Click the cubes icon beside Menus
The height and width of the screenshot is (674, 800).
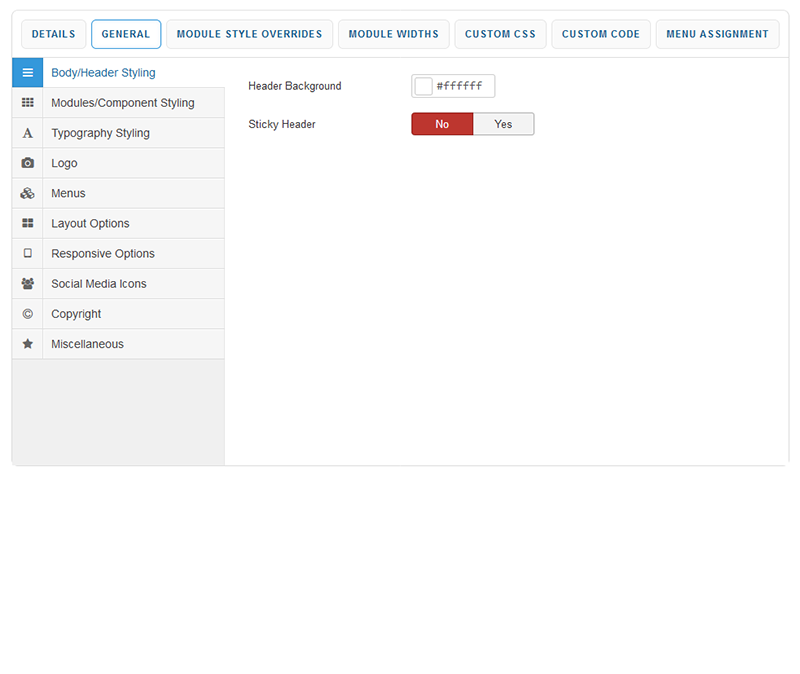click(x=28, y=193)
